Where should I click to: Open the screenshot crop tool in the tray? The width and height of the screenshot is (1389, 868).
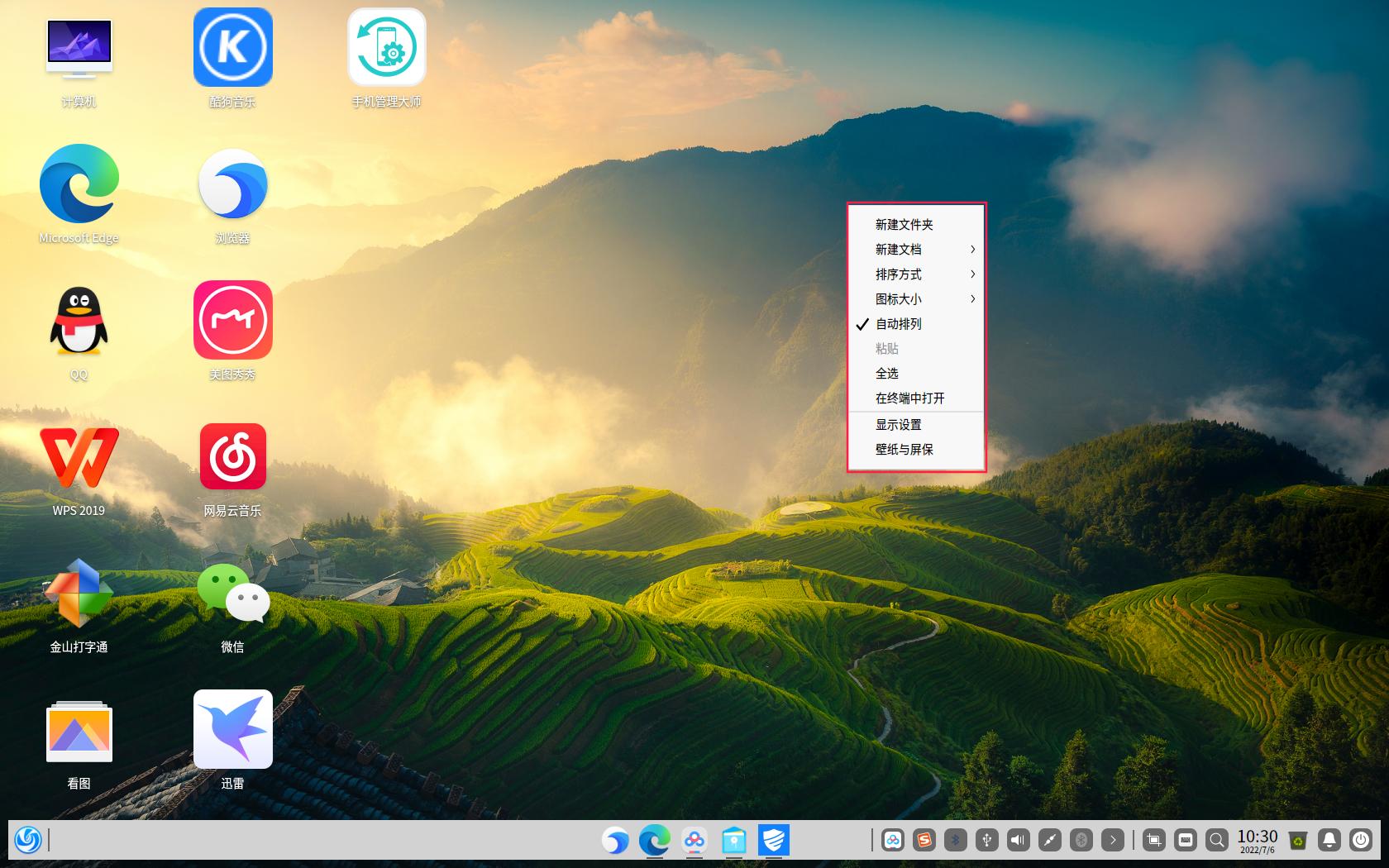[1154, 839]
